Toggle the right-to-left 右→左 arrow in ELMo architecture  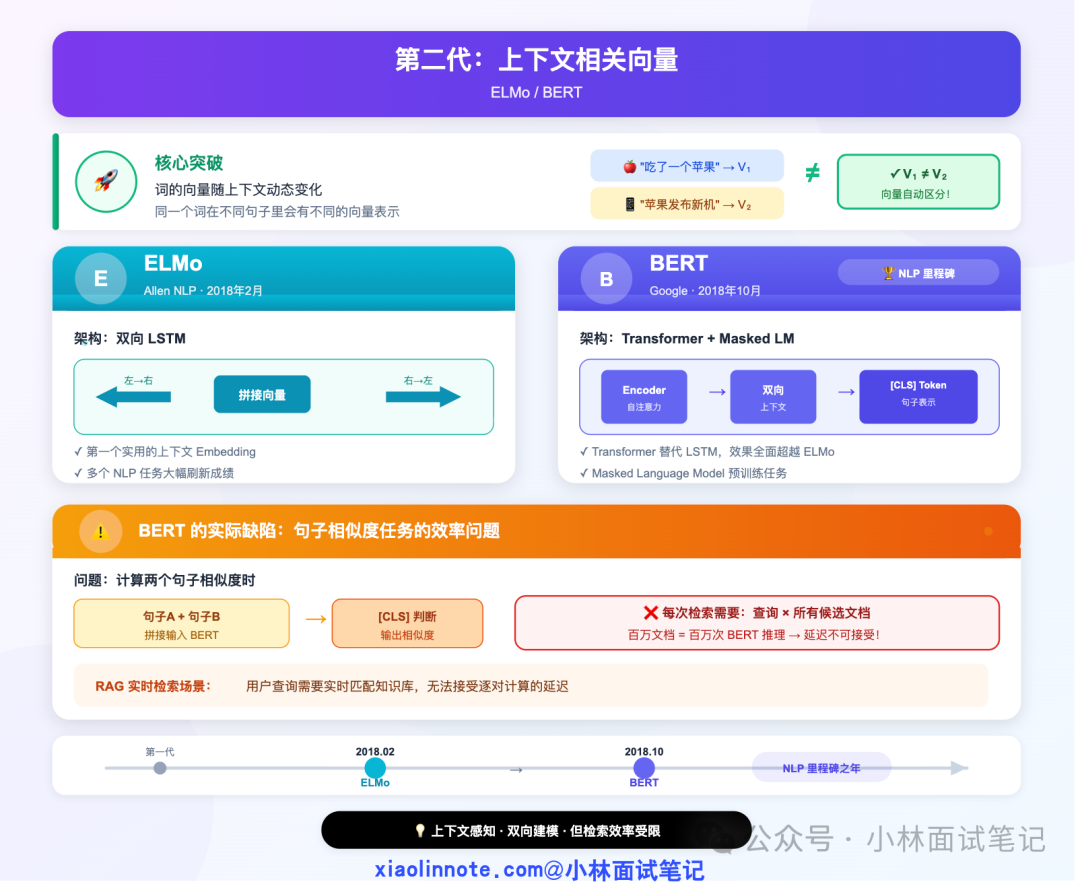click(x=425, y=396)
